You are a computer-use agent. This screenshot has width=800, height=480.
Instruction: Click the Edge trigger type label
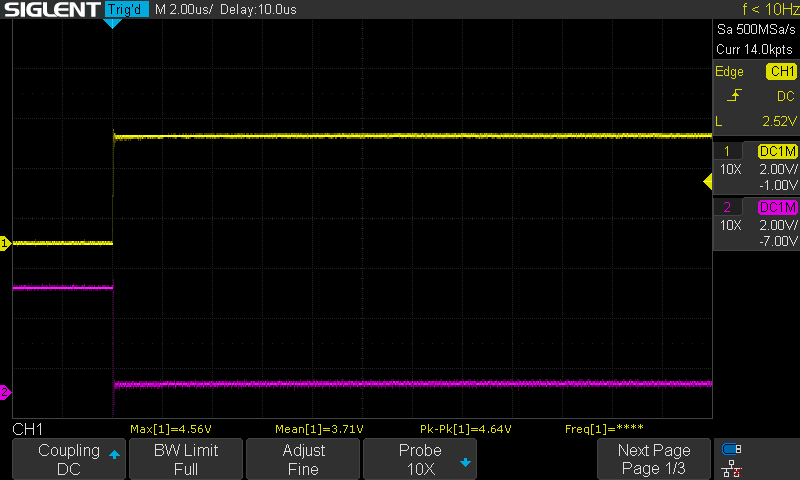tap(729, 71)
